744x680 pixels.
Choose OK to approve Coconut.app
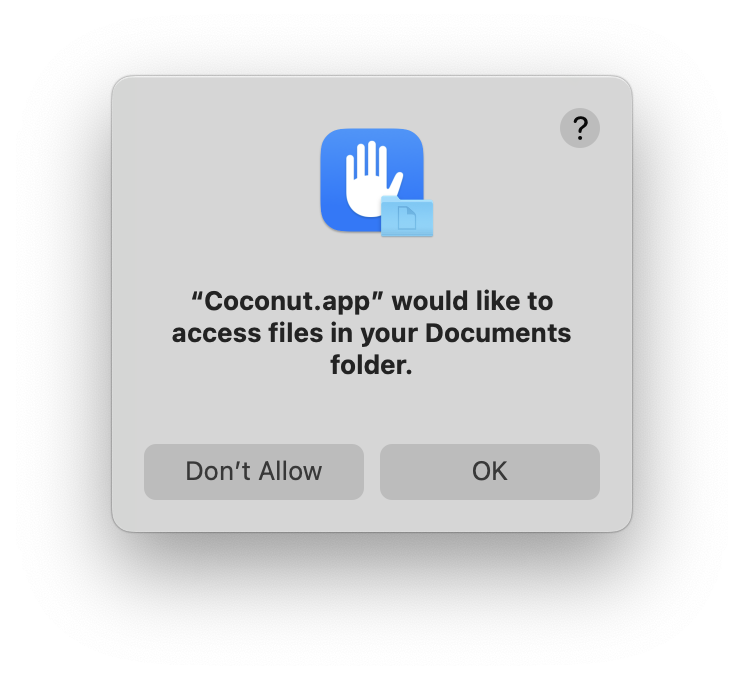point(490,472)
